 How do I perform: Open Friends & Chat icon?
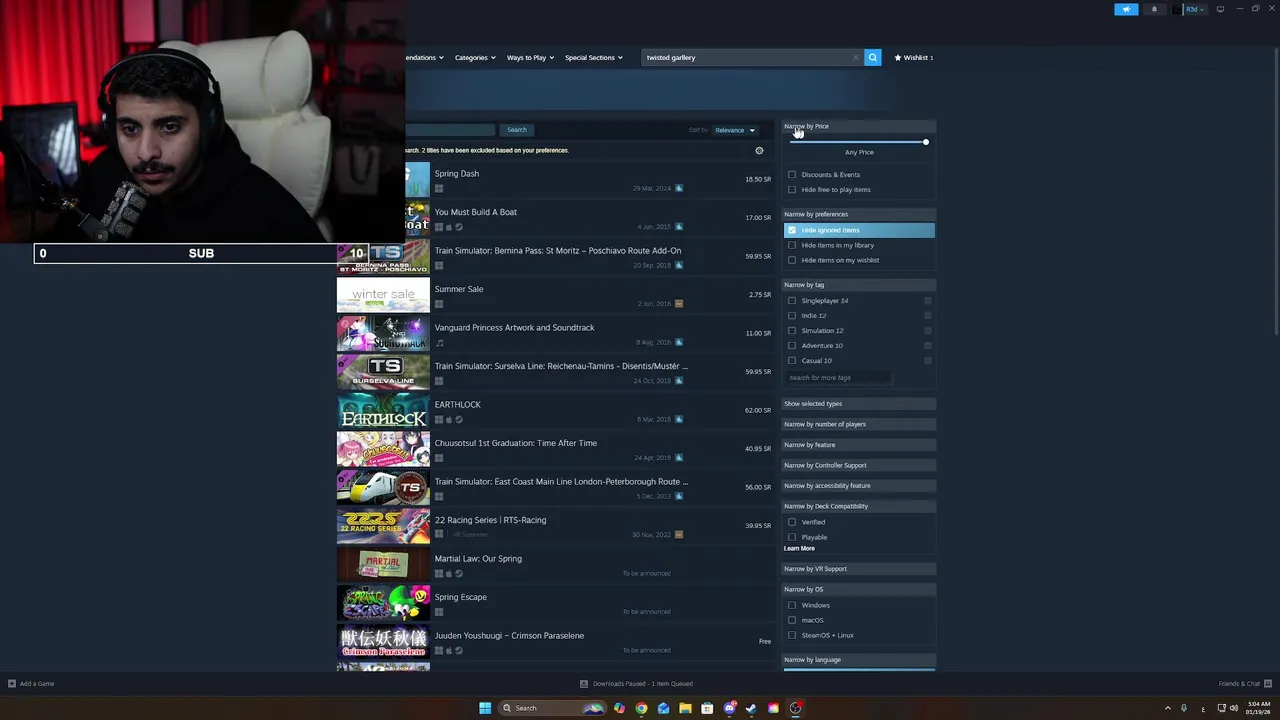(x=1267, y=684)
